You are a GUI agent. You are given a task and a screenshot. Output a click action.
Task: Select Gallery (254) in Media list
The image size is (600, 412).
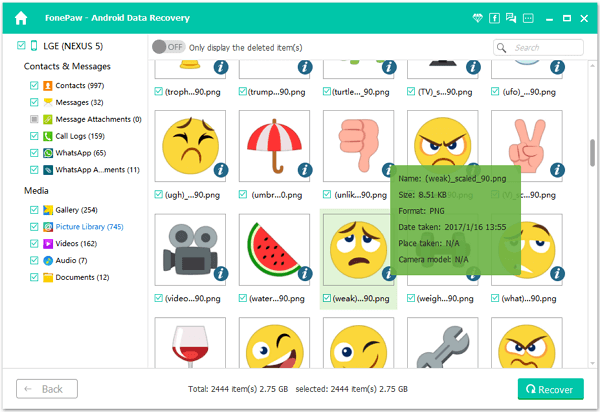(77, 210)
